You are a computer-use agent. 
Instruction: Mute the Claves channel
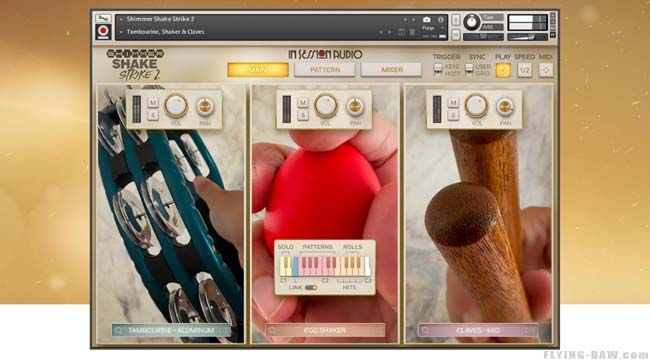point(453,102)
